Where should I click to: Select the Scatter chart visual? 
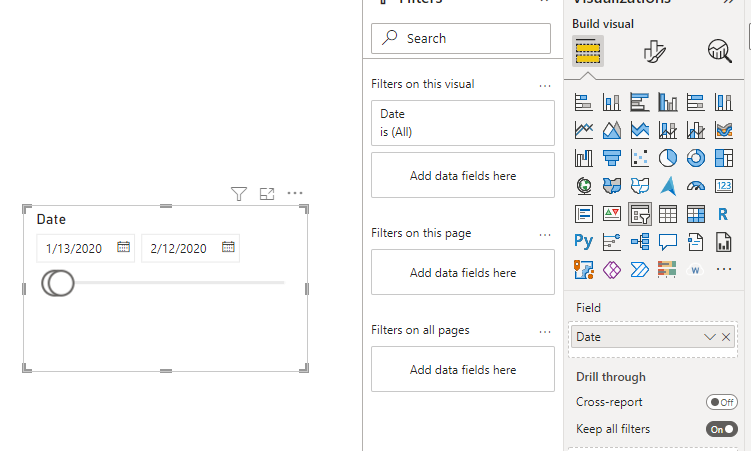(639, 158)
